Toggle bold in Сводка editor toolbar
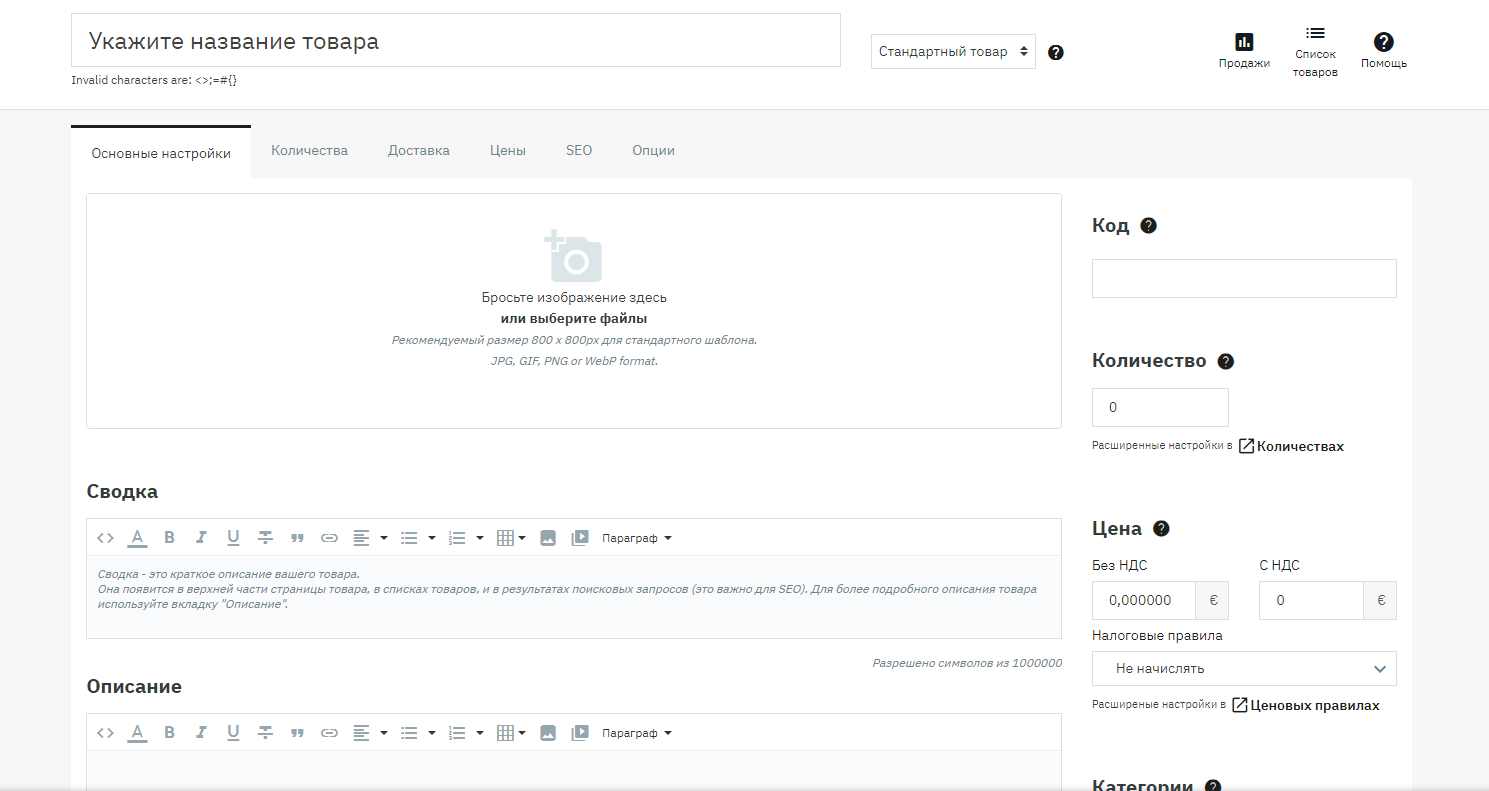This screenshot has height=791, width=1489. coord(170,538)
